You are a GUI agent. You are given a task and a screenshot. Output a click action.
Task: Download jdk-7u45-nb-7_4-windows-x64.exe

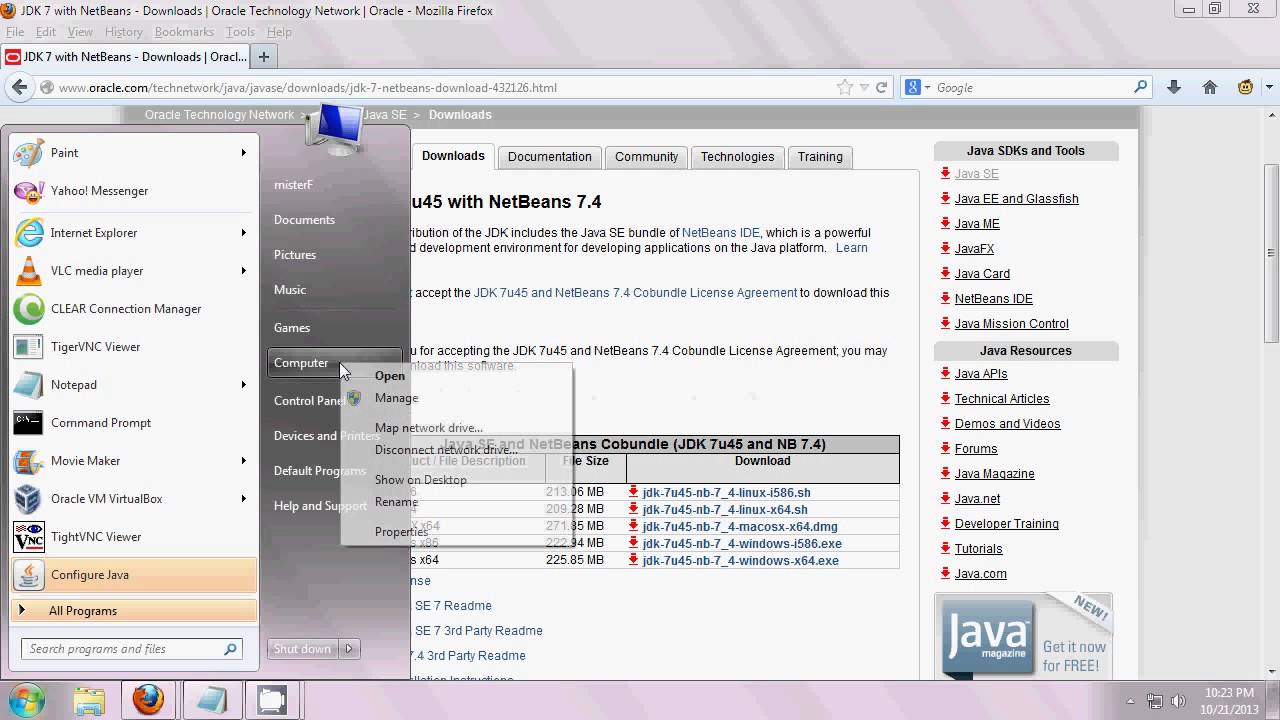tap(740, 561)
